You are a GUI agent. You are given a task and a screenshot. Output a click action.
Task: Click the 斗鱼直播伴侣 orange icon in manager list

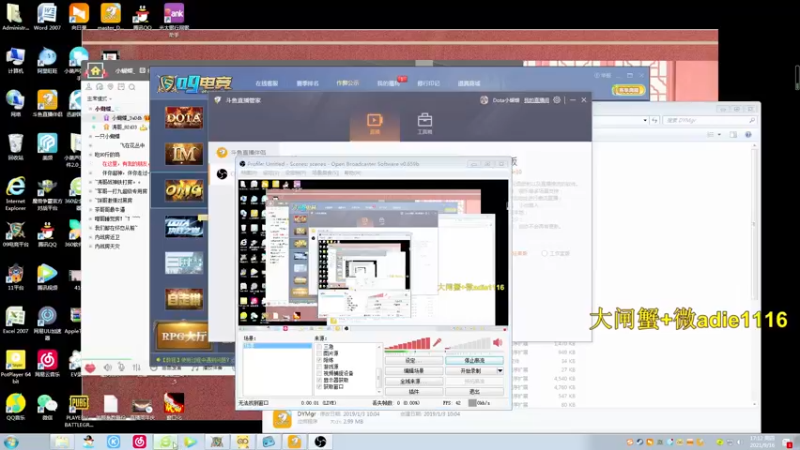pos(221,152)
